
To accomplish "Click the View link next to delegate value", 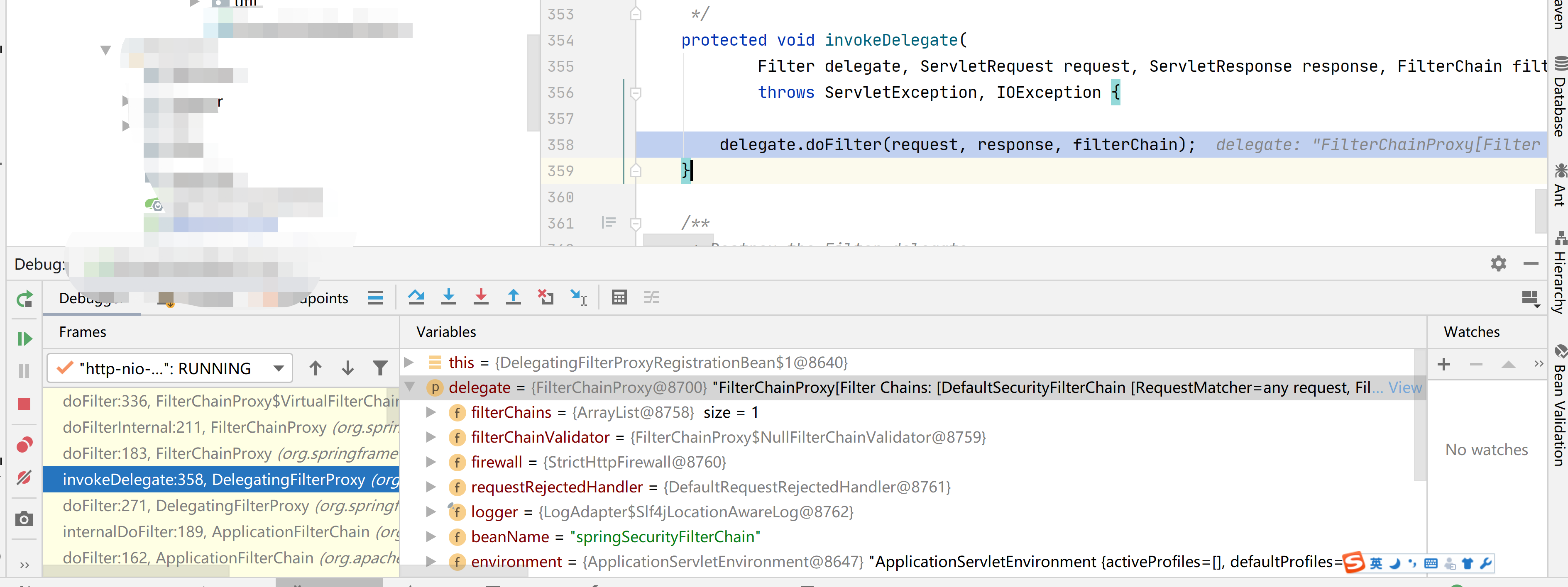I will [x=1405, y=387].
